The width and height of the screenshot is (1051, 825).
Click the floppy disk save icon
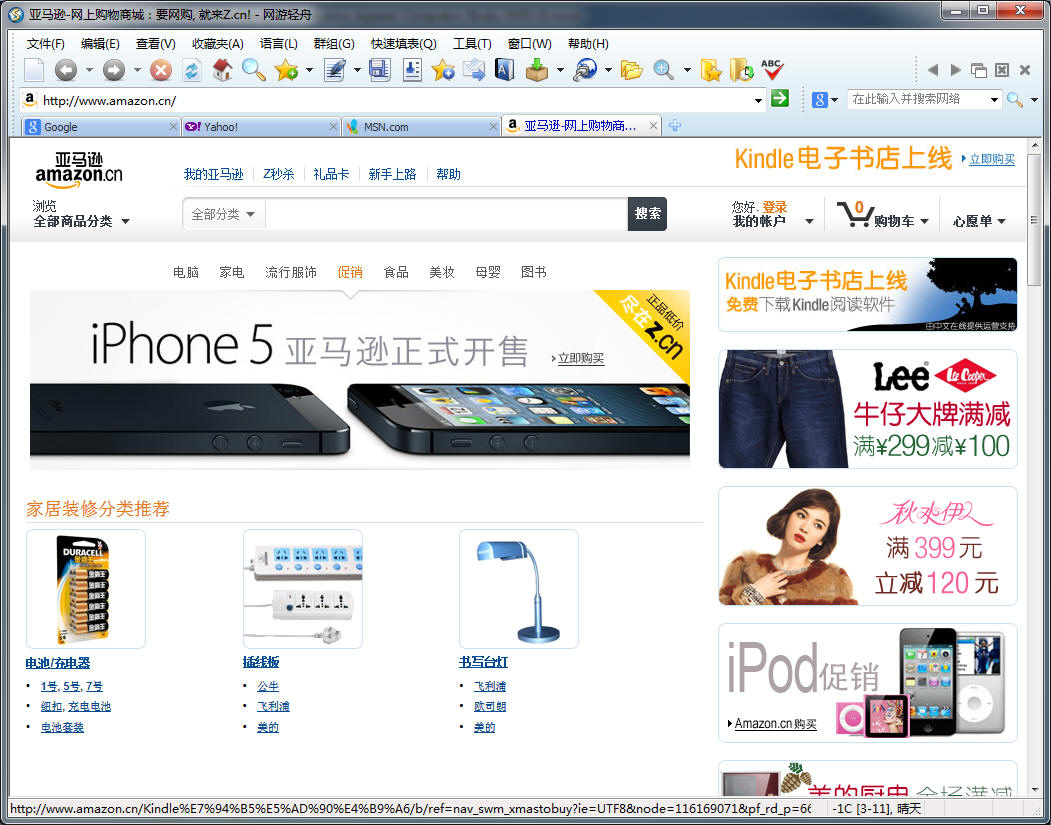pyautogui.click(x=380, y=70)
